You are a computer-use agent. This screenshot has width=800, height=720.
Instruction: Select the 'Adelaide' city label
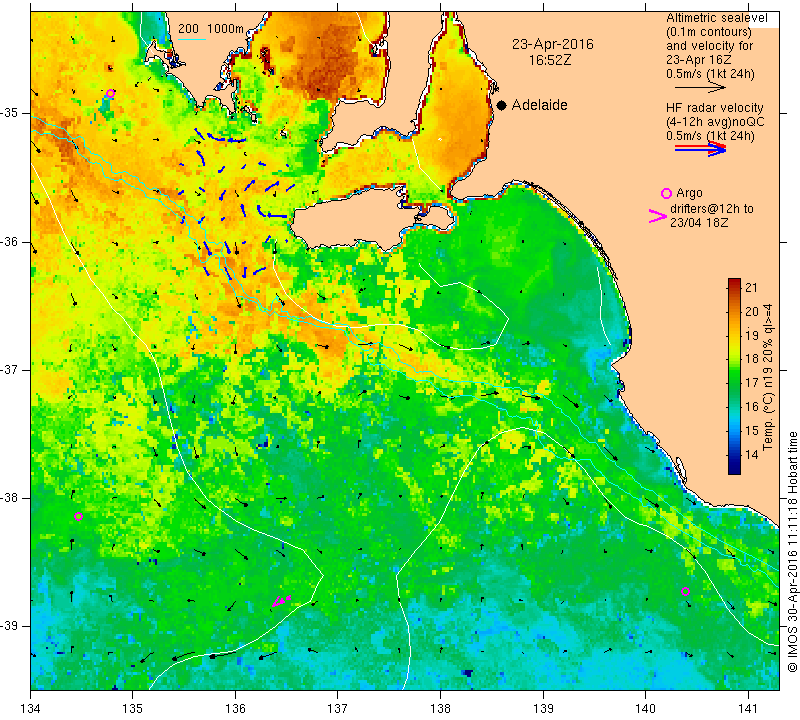point(539,105)
